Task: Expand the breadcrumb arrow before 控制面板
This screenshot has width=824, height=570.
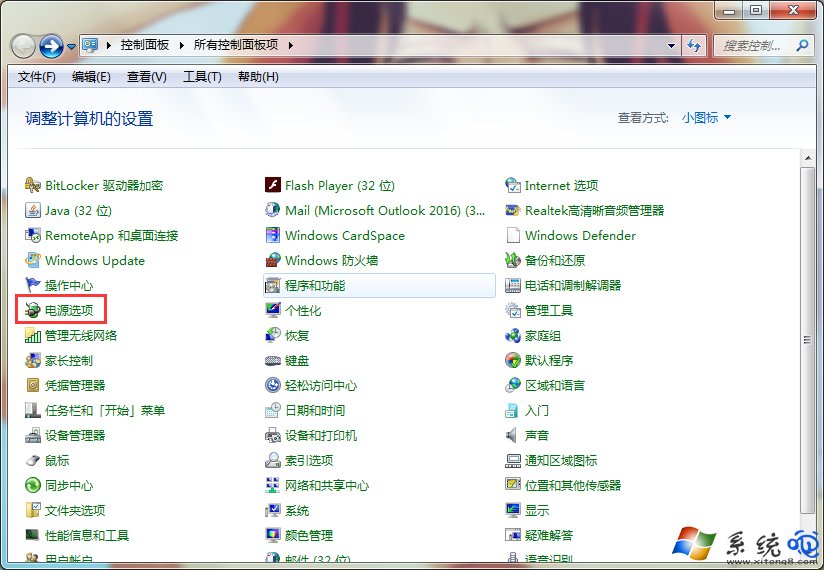Action: pos(109,45)
